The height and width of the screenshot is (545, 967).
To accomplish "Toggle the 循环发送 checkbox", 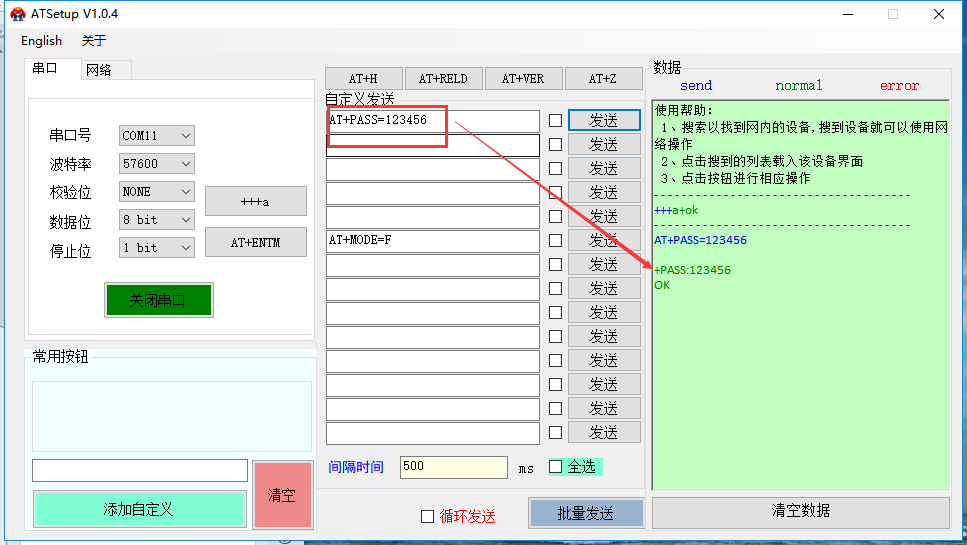I will (x=428, y=517).
